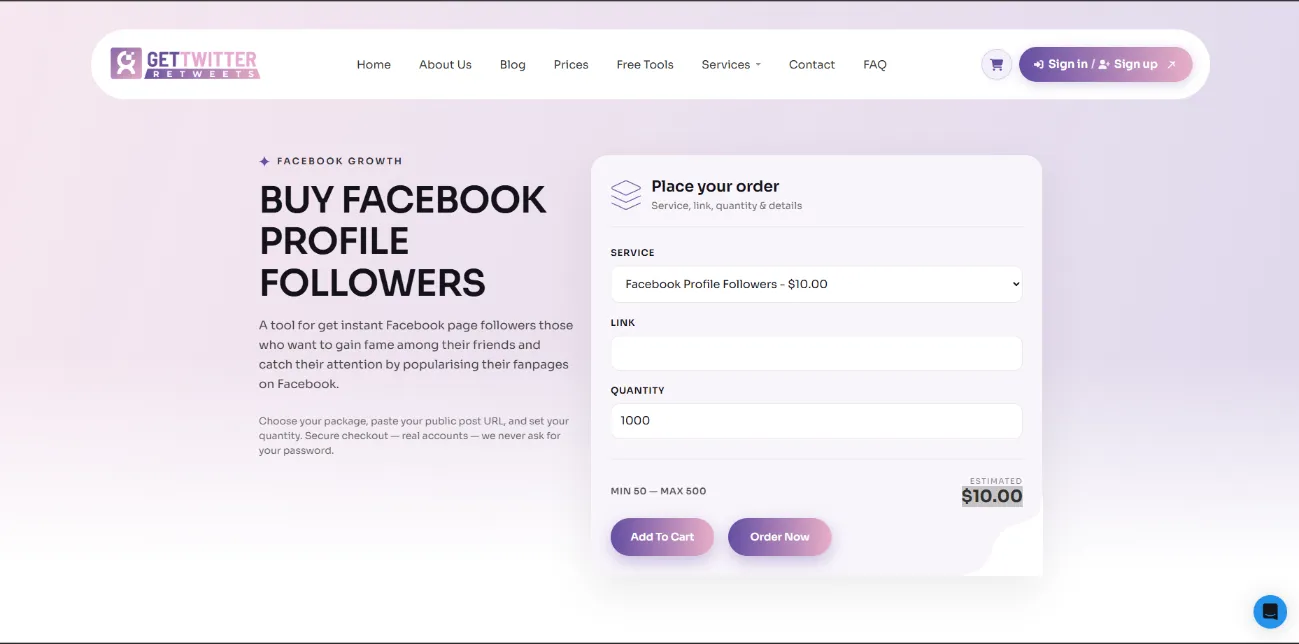1299x644 pixels.
Task: Click the Add To Cart button
Action: point(662,537)
